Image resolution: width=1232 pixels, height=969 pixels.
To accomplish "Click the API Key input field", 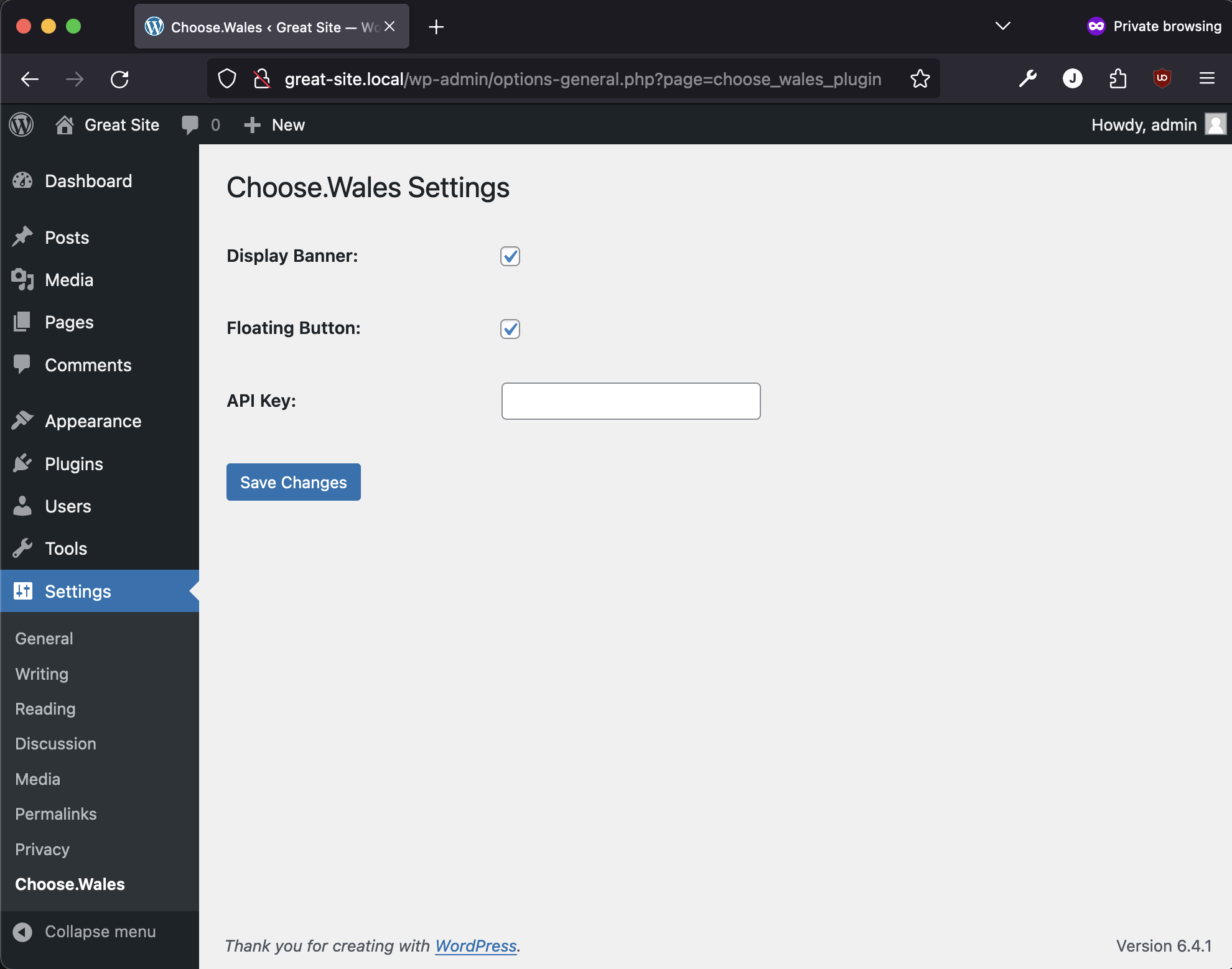I will pos(632,400).
